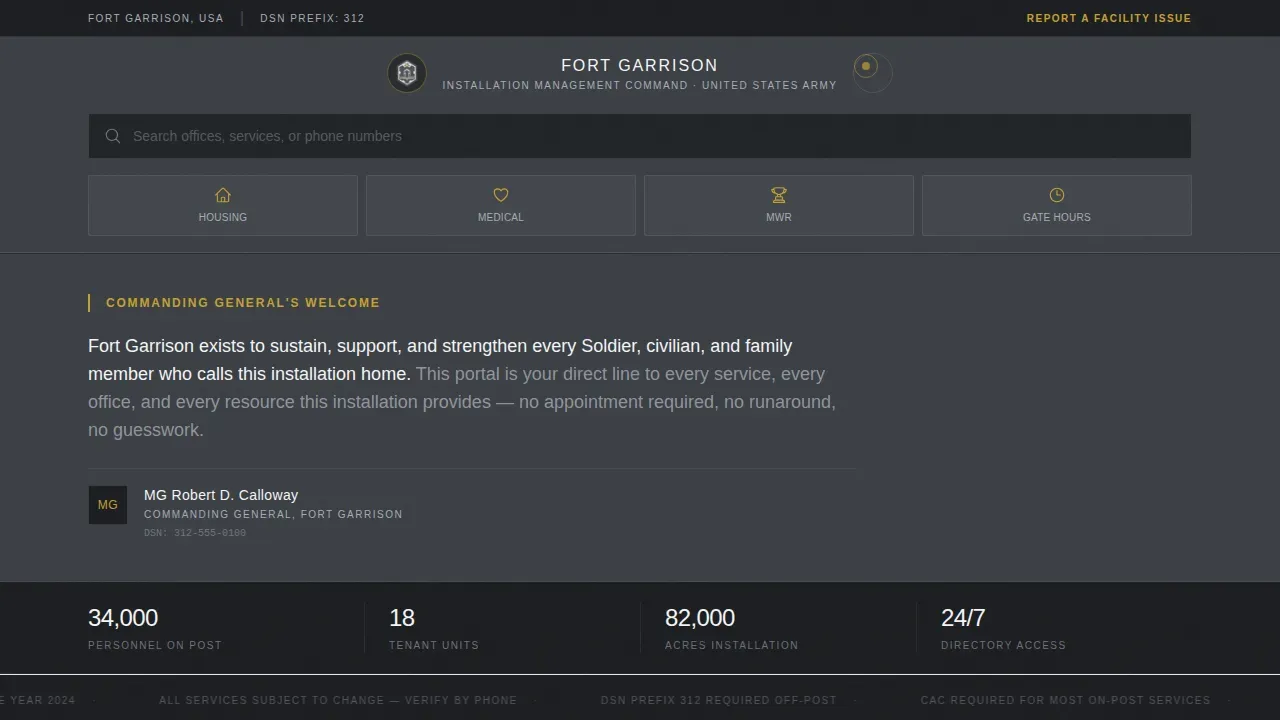This screenshot has height=720, width=1280.
Task: Click the Housing house icon
Action: point(223,195)
